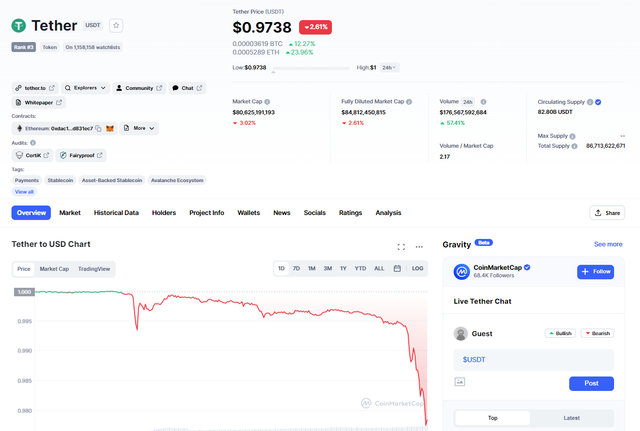
Task: Attach an image to the post
Action: (460, 382)
